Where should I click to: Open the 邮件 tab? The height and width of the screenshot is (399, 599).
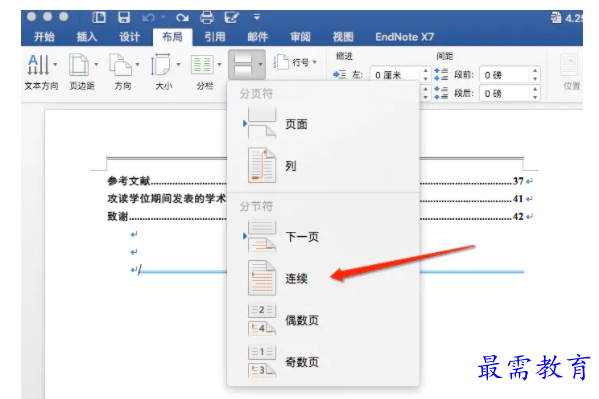tap(257, 37)
